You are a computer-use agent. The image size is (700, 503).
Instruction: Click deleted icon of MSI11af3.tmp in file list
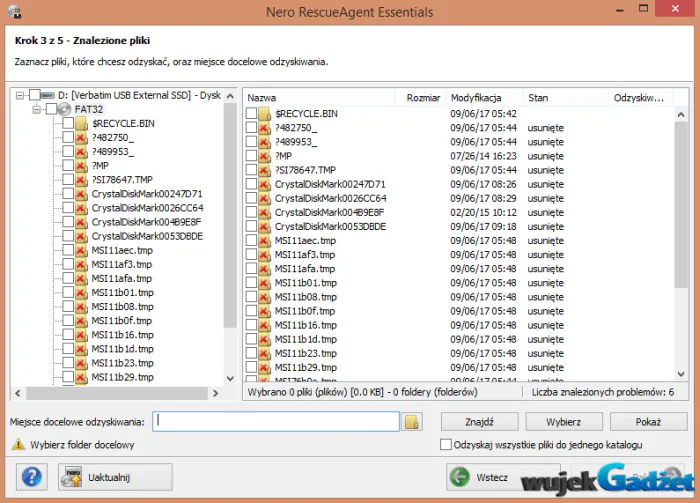click(265, 255)
